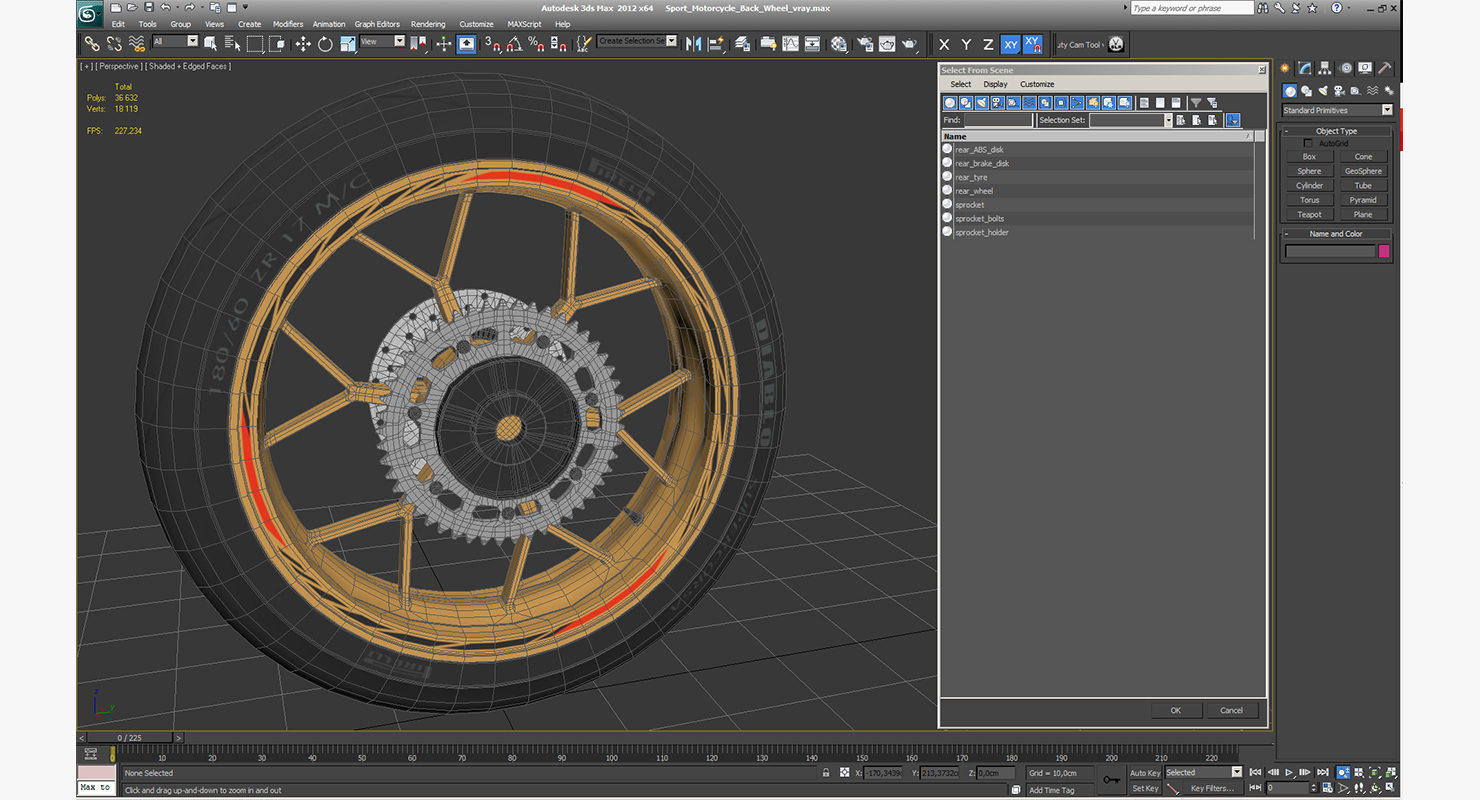Click the Key Filters button
This screenshot has width=1480, height=800.
pos(1212,788)
